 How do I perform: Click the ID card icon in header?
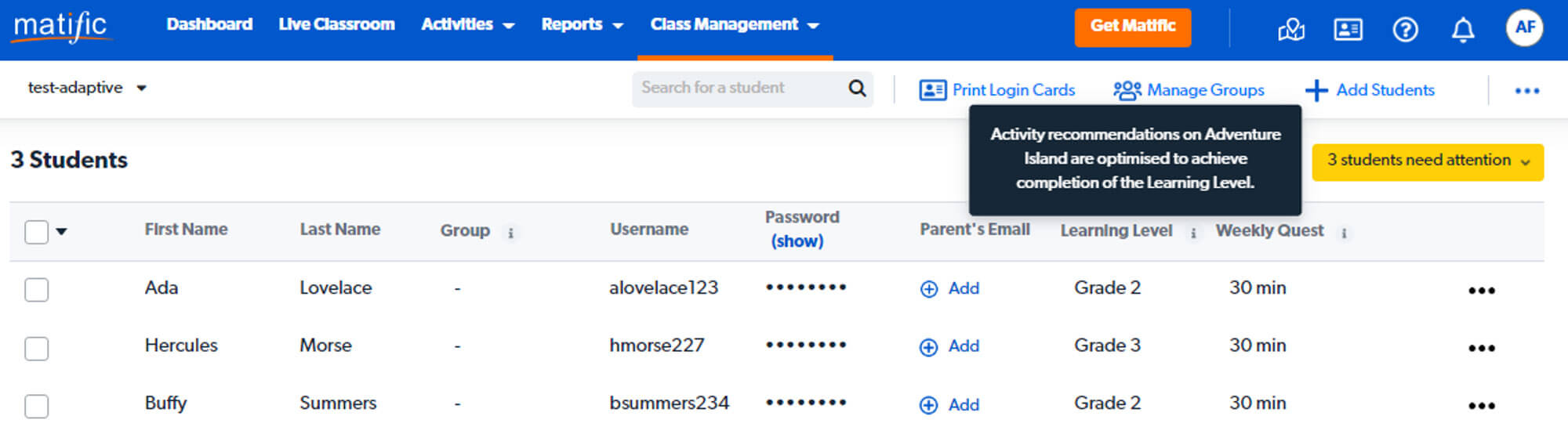click(1348, 30)
